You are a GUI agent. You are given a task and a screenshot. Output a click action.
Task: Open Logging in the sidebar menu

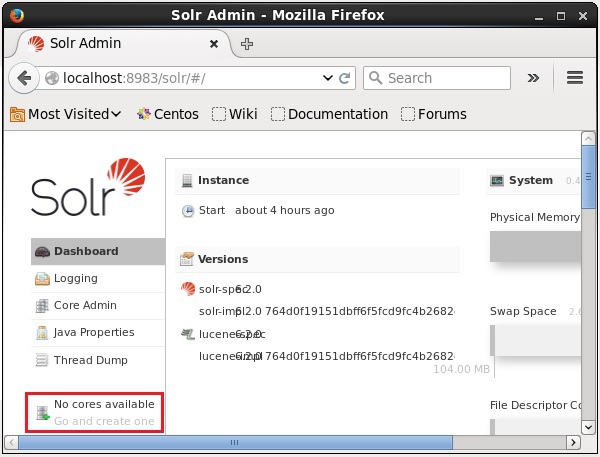[76, 279]
